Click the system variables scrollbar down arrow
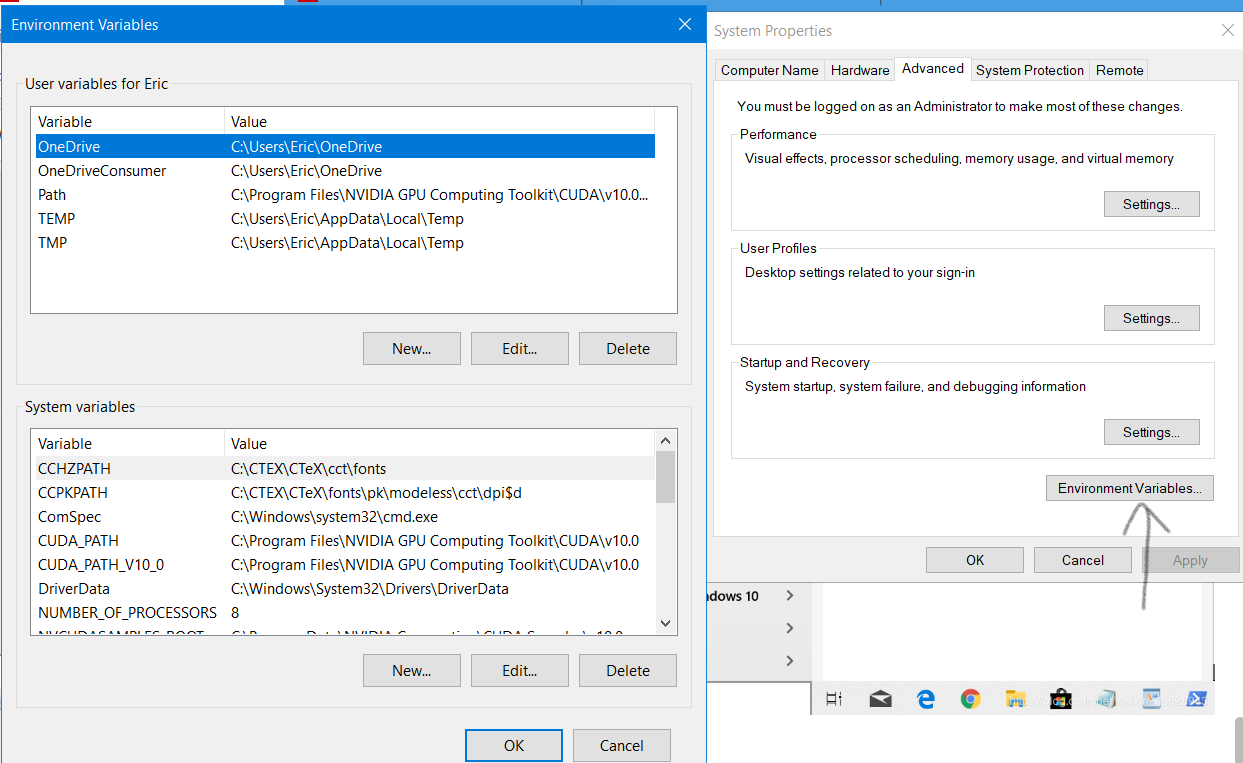 666,623
